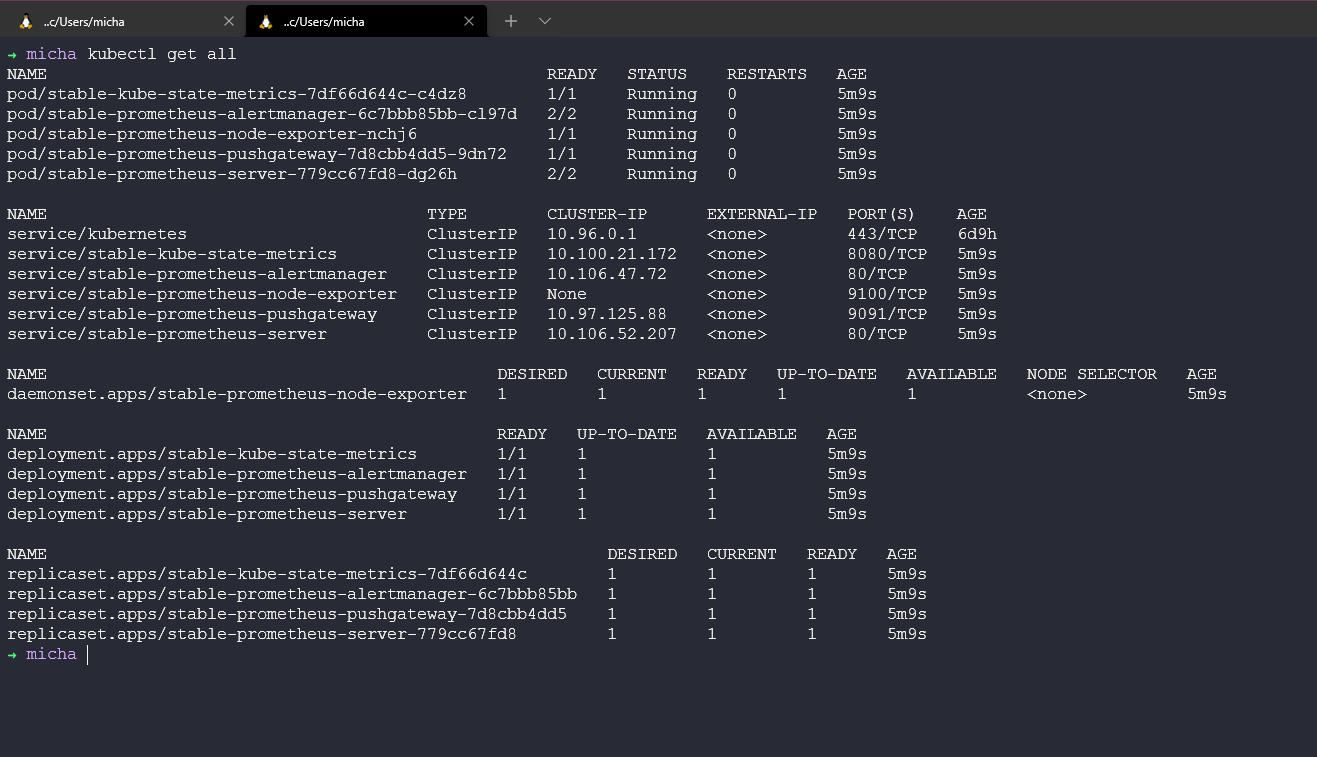1317x757 pixels.
Task: Click the NODE SELECTOR column header
Action: pos(1091,374)
